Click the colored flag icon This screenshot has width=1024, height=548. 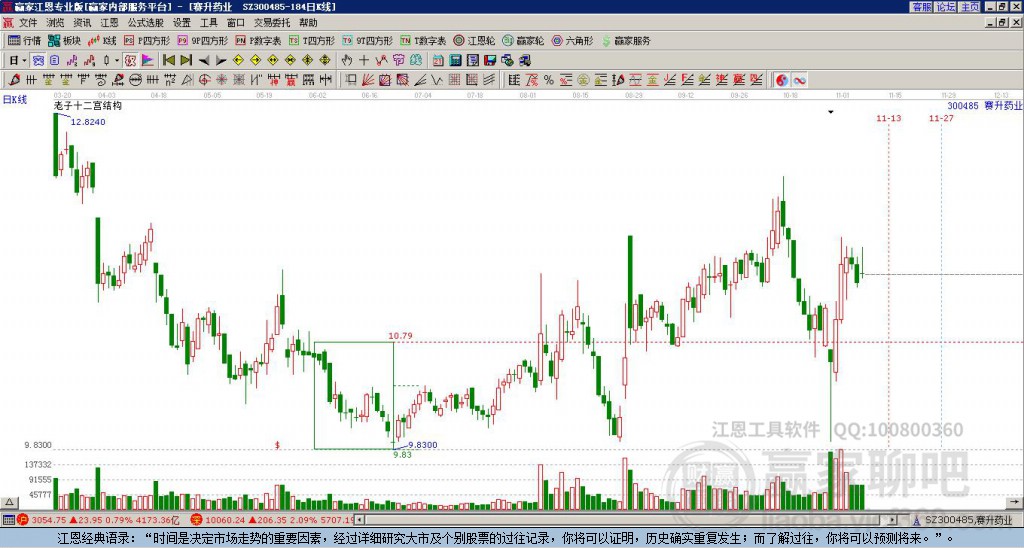coord(148,61)
